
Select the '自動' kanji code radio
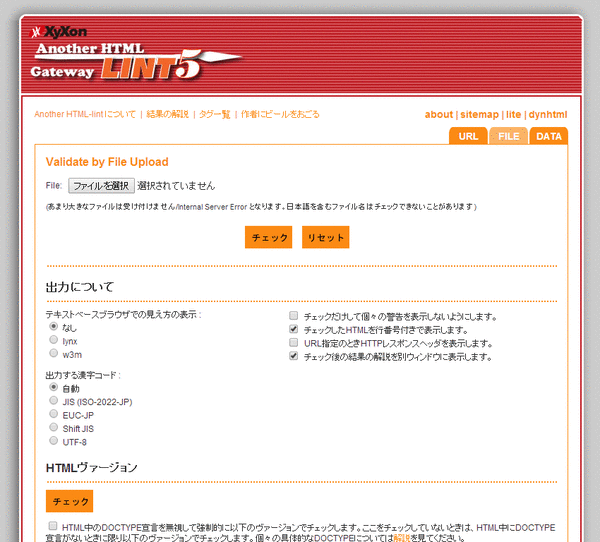[54, 387]
